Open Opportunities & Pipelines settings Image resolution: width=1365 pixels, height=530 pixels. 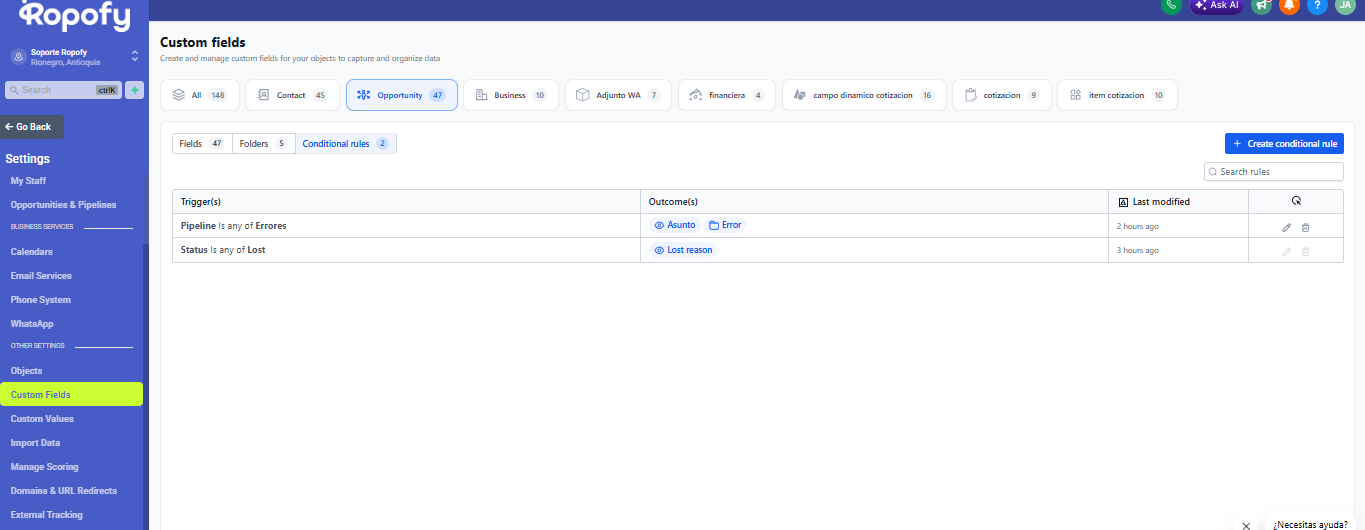click(x=63, y=205)
